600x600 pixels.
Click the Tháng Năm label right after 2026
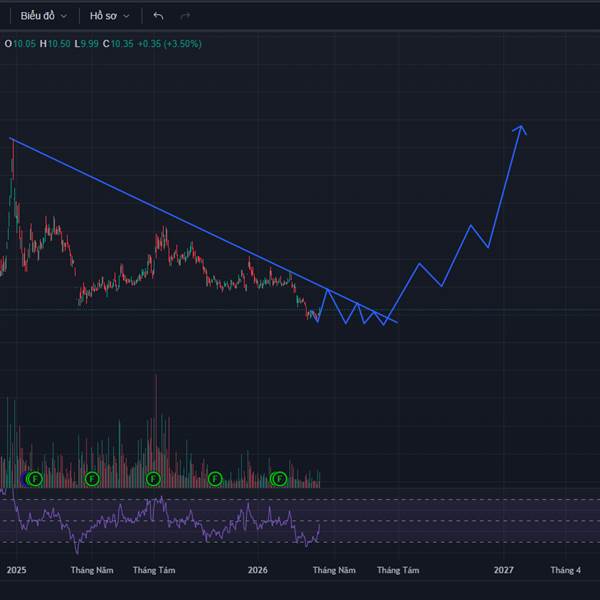pos(334,570)
